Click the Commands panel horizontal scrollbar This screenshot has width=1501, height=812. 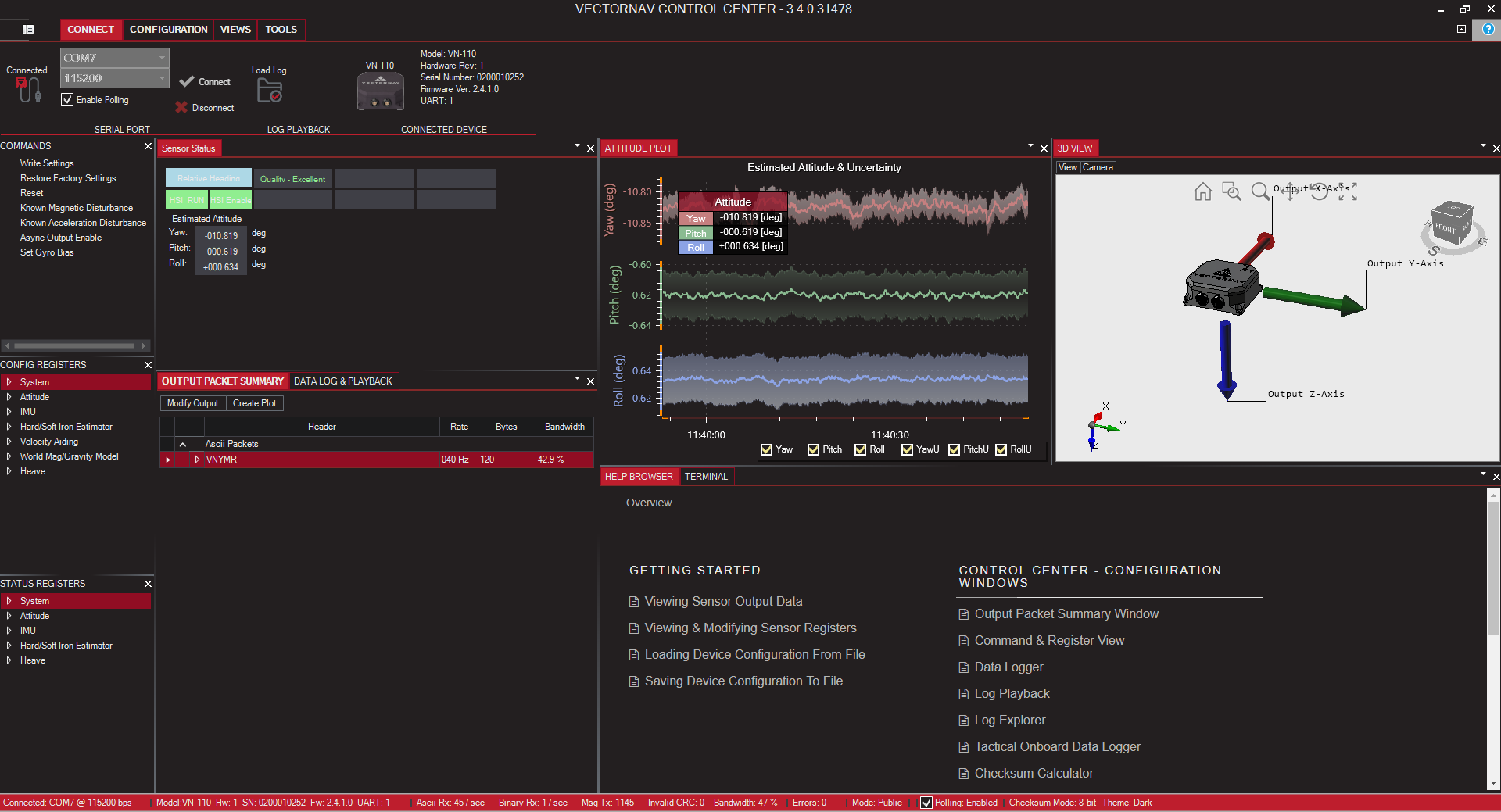(75, 345)
